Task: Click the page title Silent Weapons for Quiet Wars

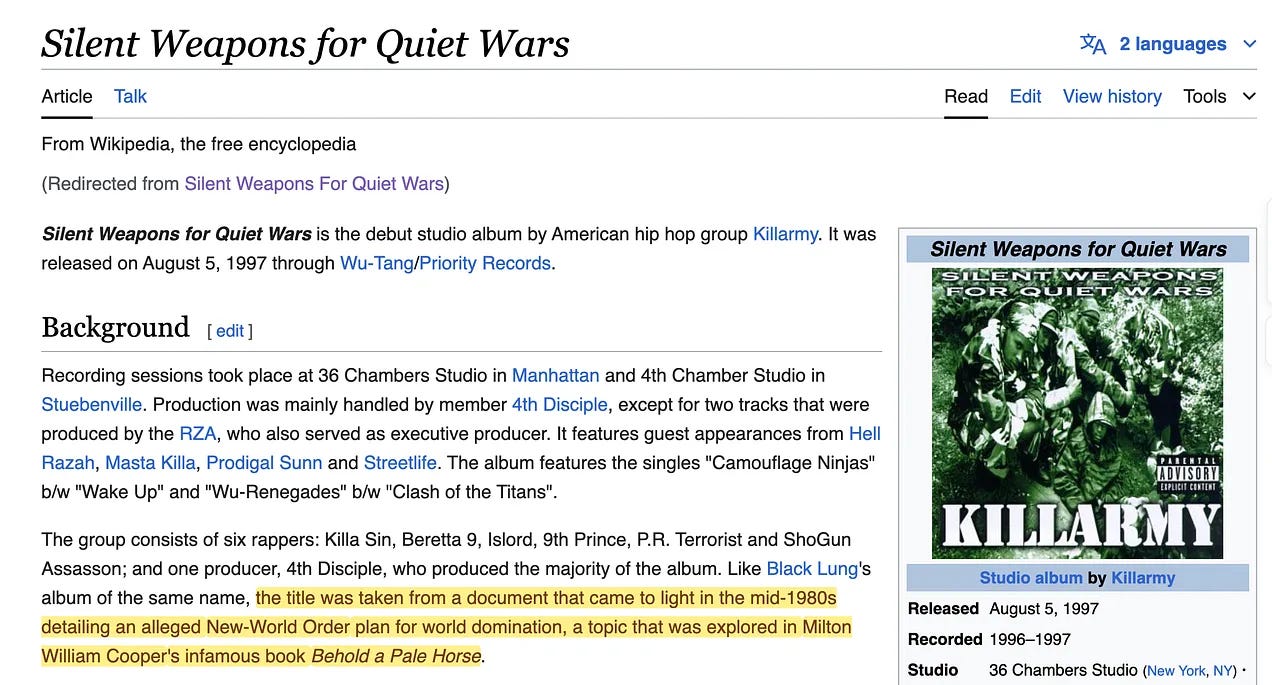Action: click(x=305, y=43)
